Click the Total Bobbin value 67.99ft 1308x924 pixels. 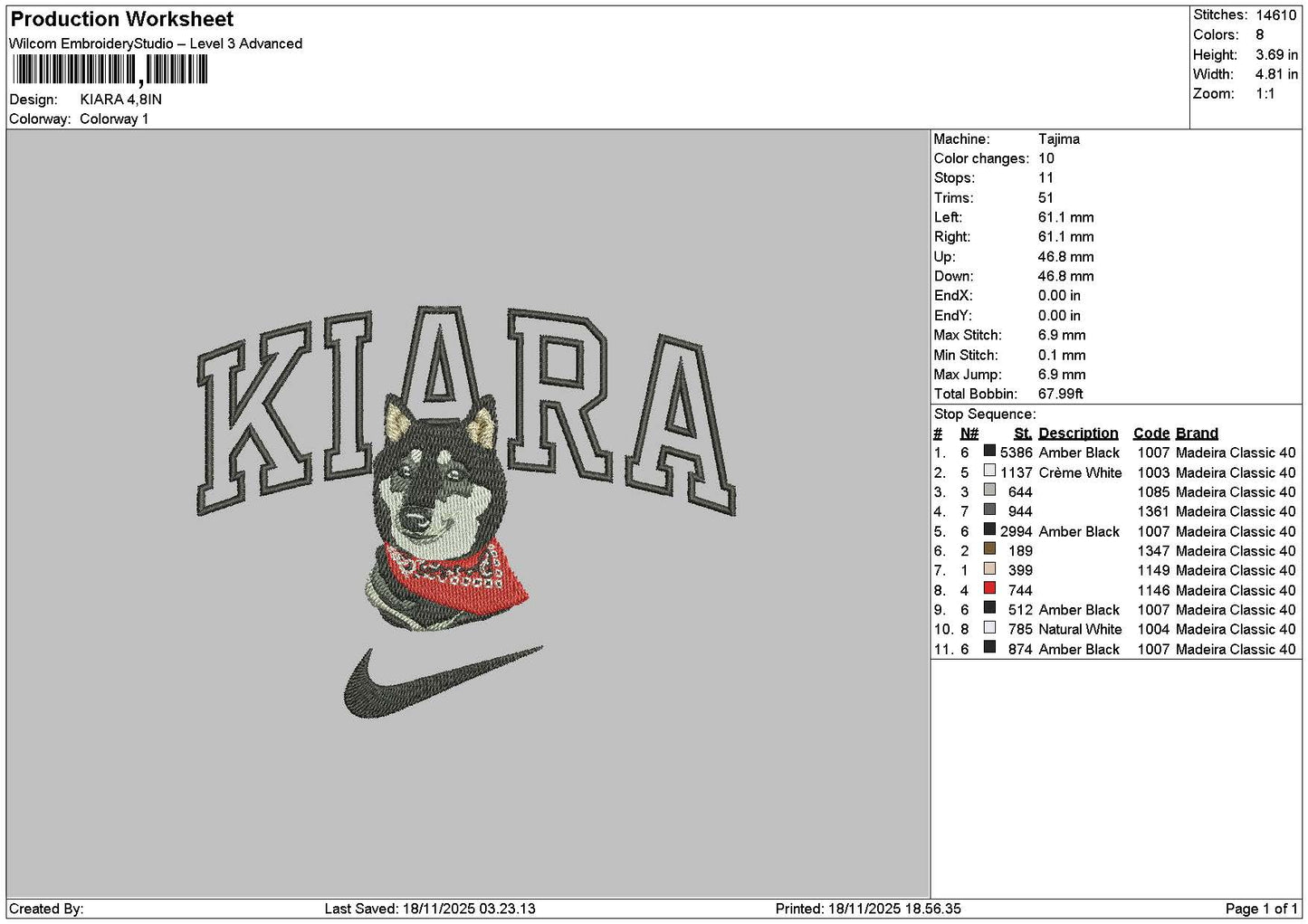(x=1061, y=394)
